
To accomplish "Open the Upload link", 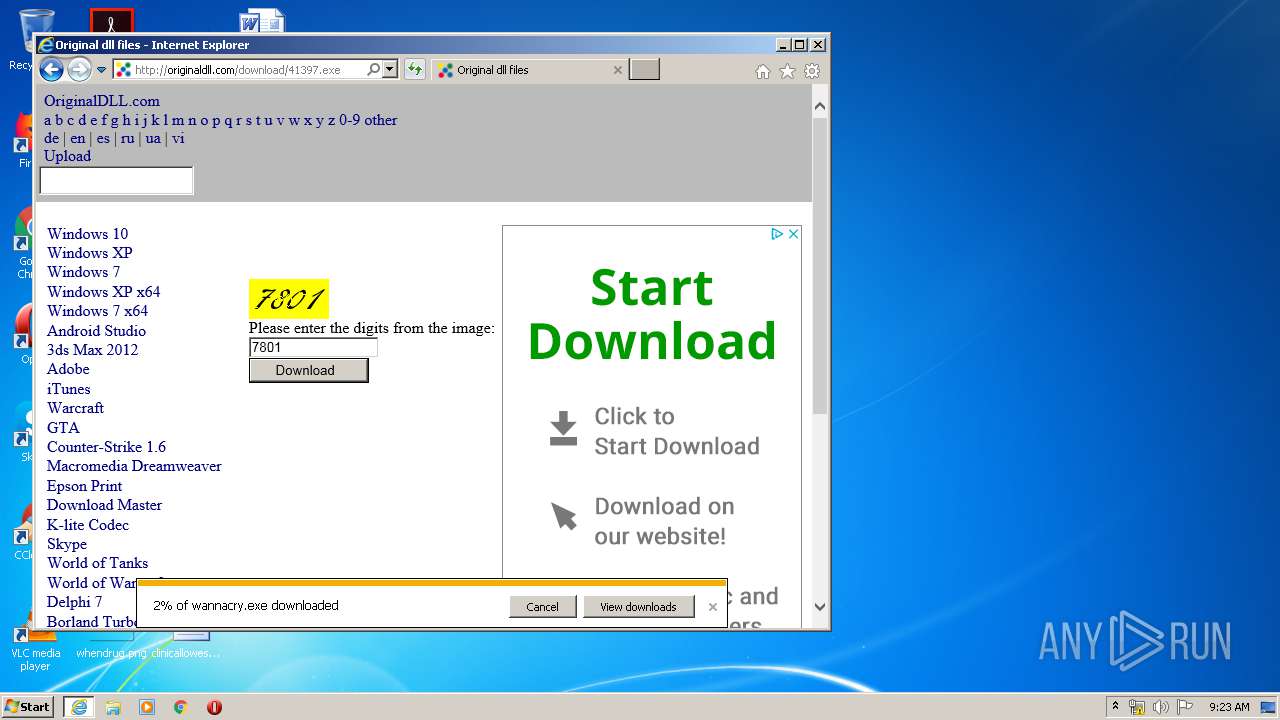I will 67,156.
